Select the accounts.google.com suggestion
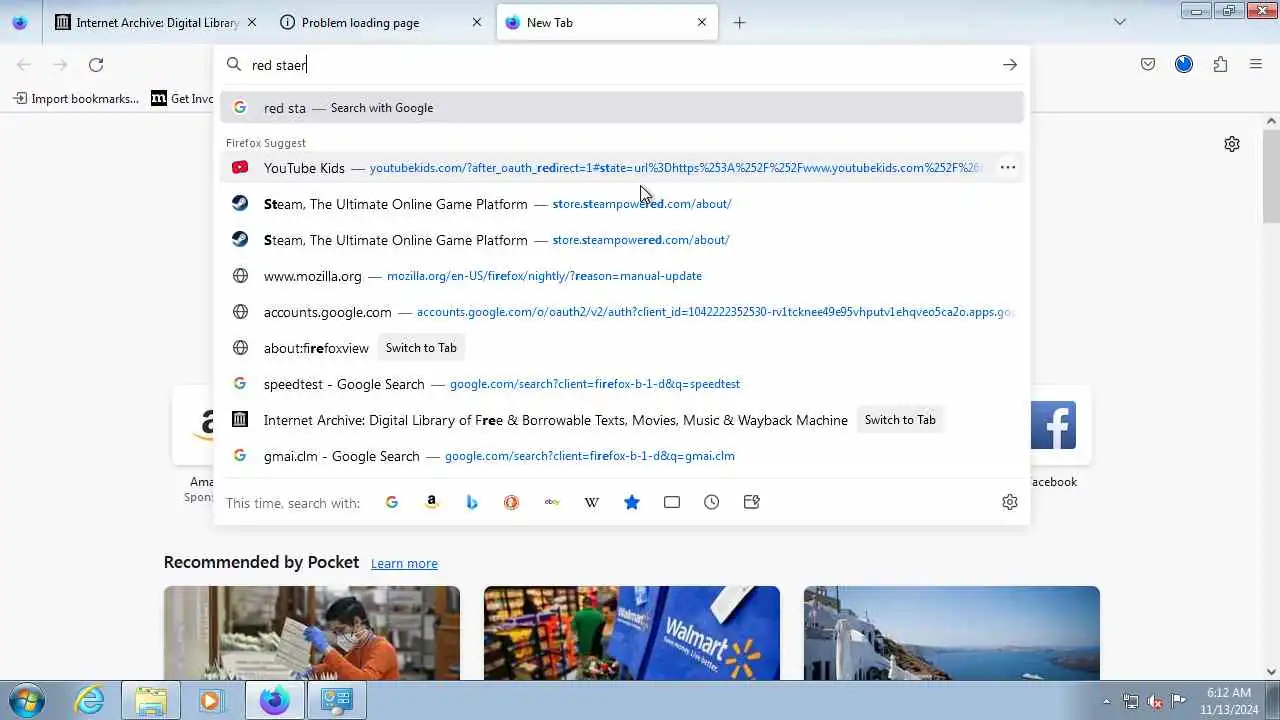This screenshot has width=1280, height=720. coord(622,312)
